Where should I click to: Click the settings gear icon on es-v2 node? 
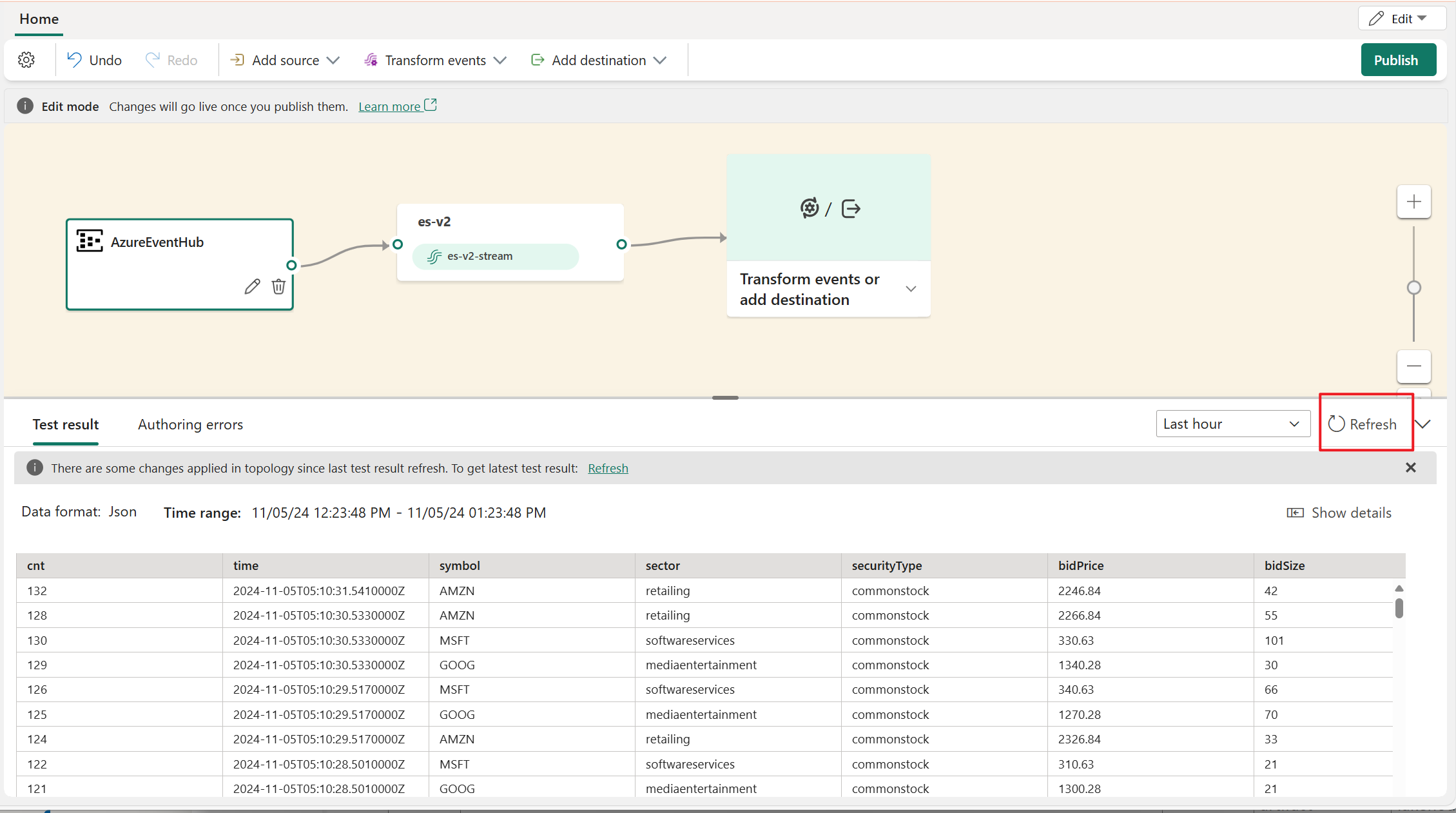point(808,208)
